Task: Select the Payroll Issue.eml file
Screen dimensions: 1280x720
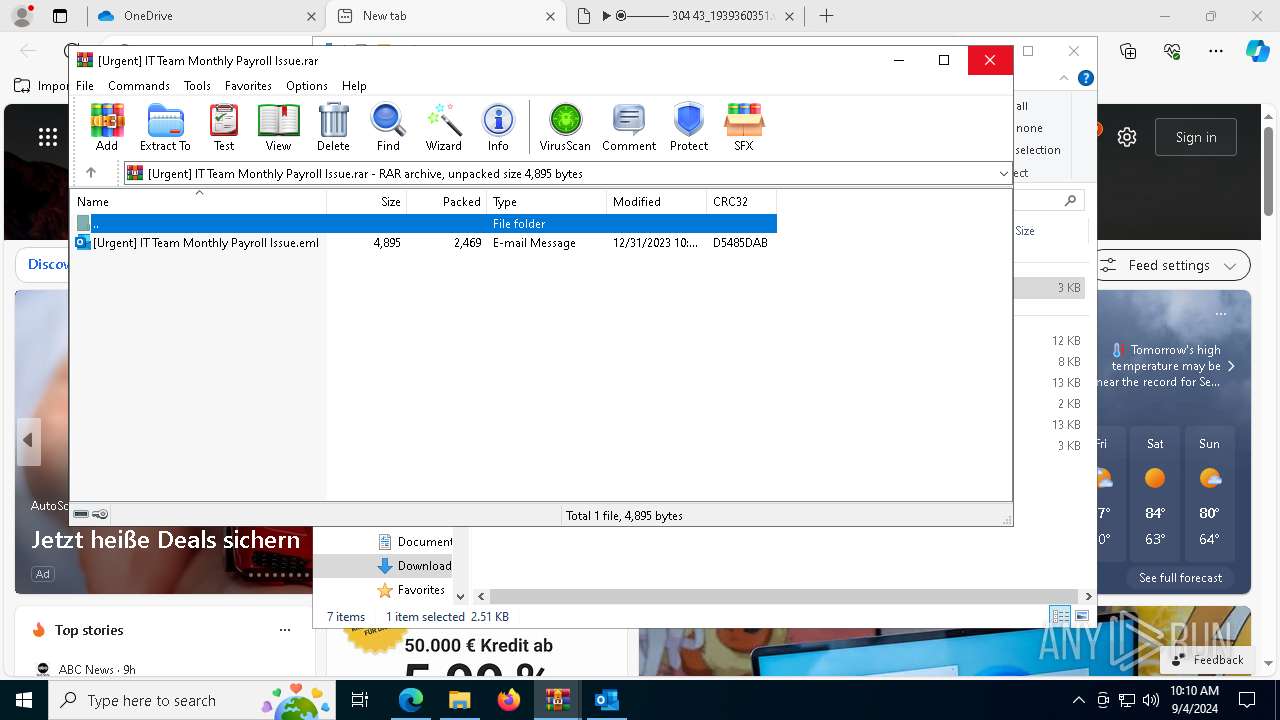Action: (197, 243)
